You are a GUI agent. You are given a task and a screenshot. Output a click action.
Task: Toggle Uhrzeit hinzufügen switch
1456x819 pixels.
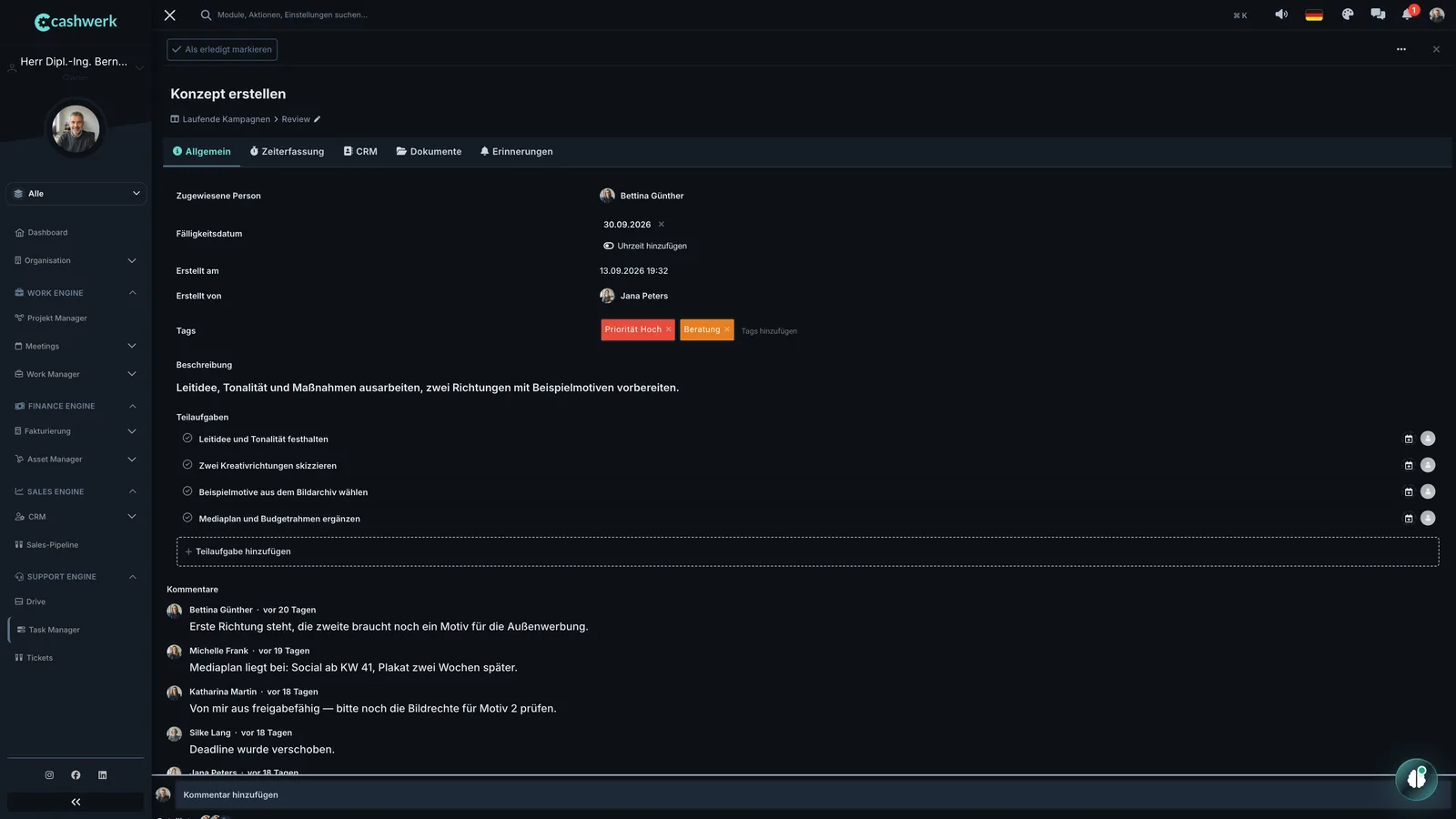pos(609,246)
